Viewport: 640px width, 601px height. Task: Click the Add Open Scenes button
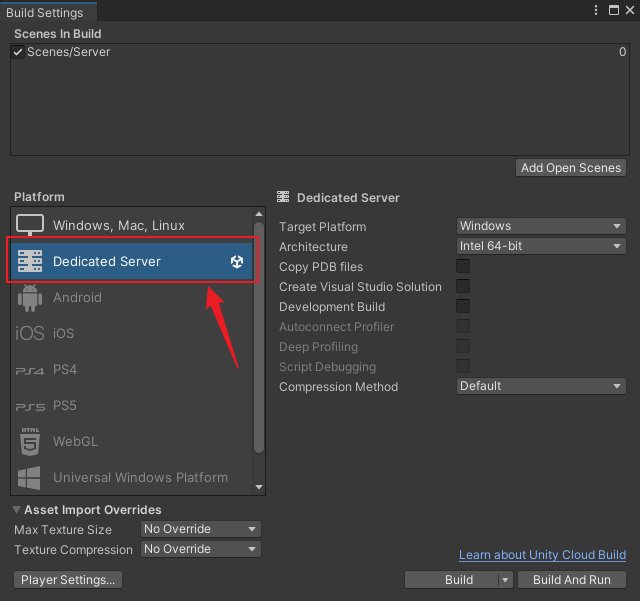click(571, 168)
